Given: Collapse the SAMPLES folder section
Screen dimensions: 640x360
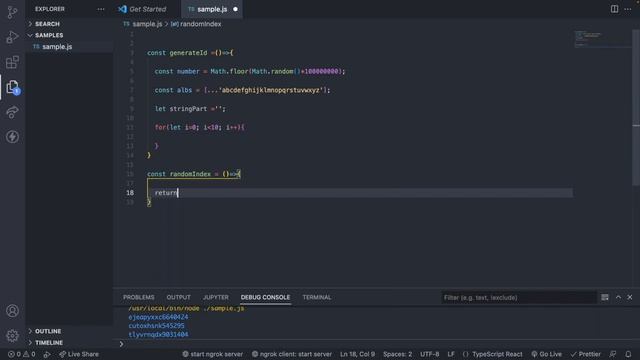Looking at the screenshot, I should click(x=49, y=36).
